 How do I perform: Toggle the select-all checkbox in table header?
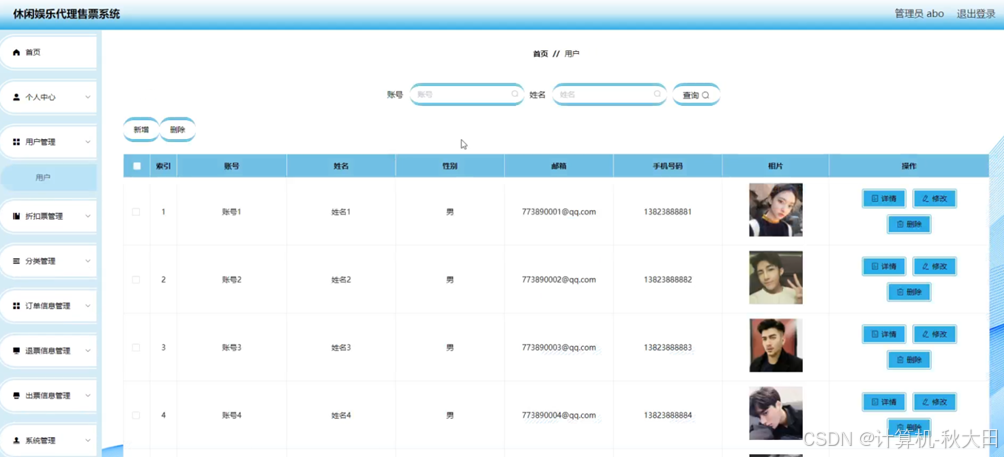point(136,166)
